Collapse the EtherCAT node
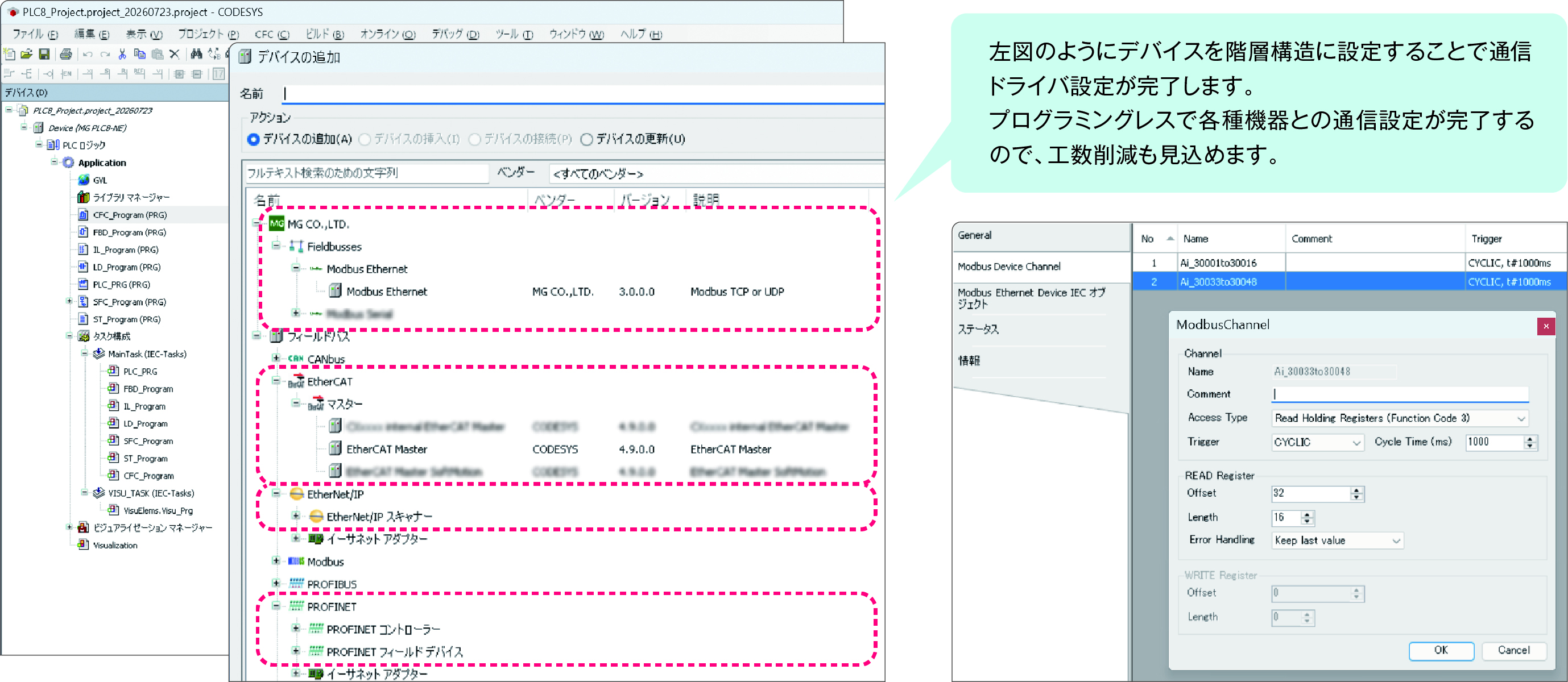This screenshot has height=682, width=1568. click(276, 381)
